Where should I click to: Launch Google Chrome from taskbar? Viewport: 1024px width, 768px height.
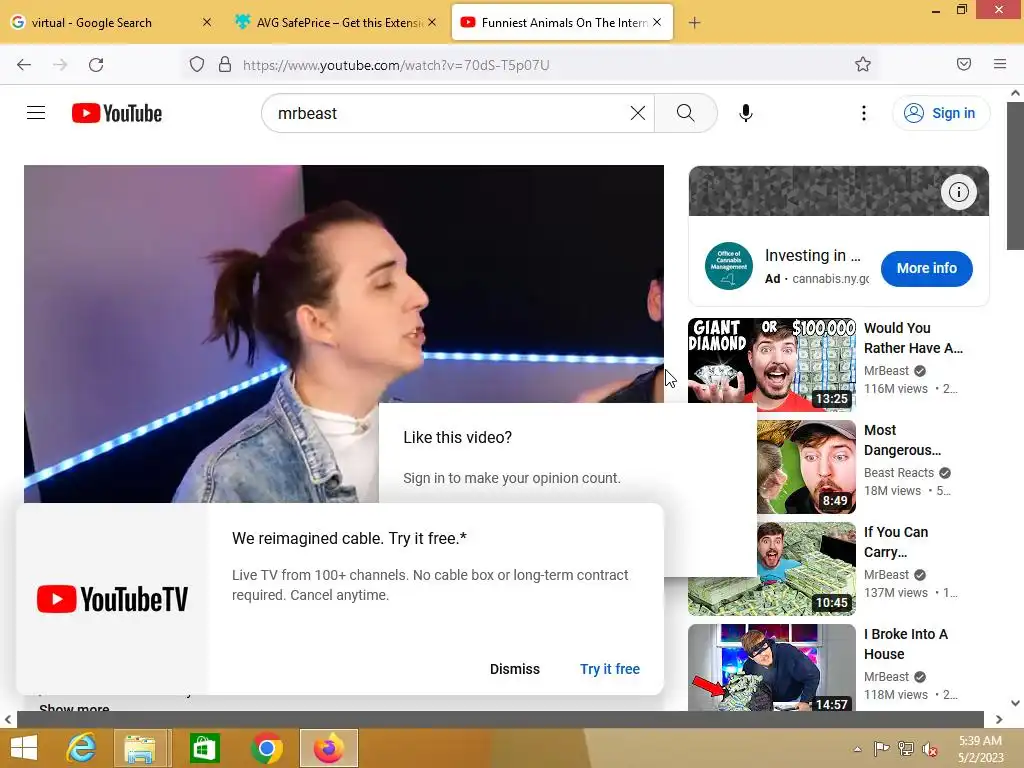(x=266, y=748)
